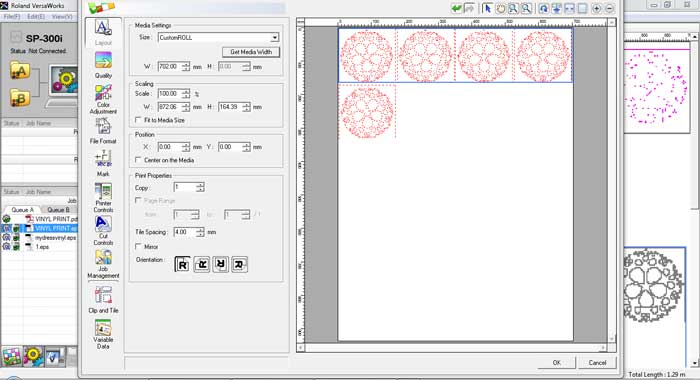Click the checkmark window icon at bottom left

tap(54, 357)
